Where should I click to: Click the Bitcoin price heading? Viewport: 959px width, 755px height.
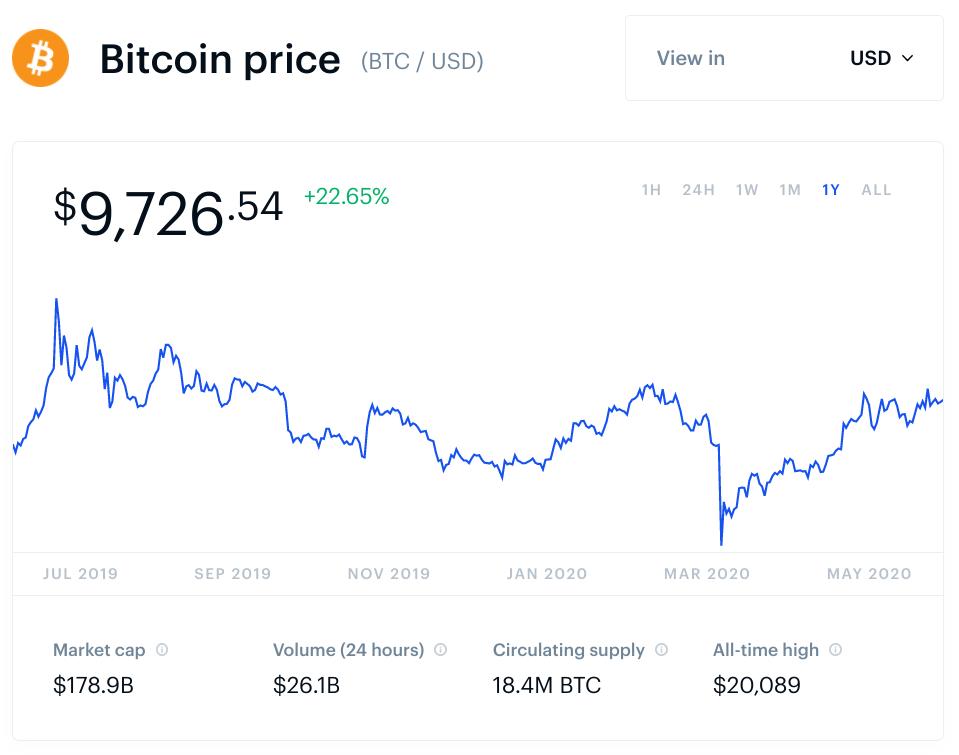pyautogui.click(x=220, y=60)
